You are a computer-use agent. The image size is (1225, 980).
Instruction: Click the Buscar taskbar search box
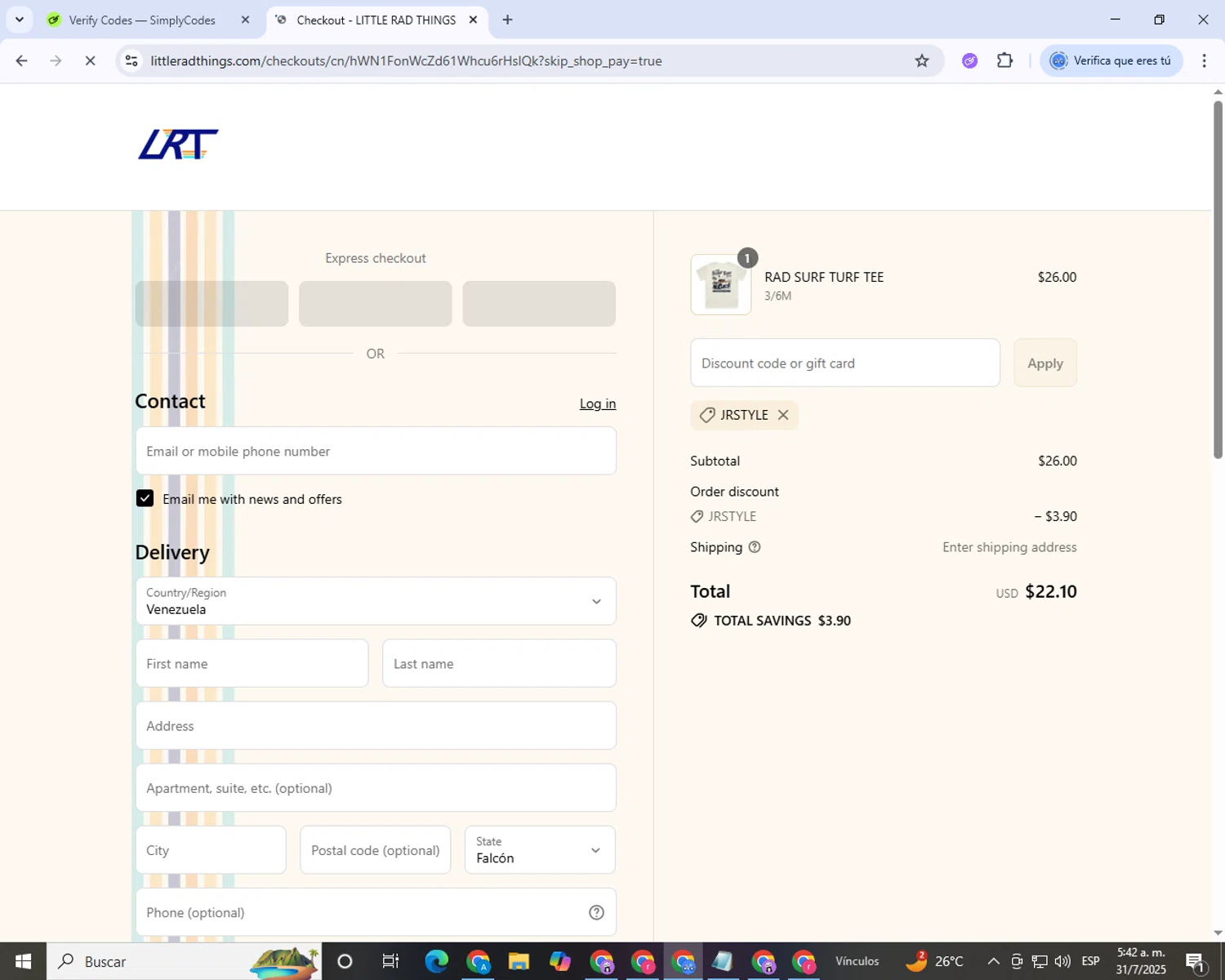[x=184, y=961]
